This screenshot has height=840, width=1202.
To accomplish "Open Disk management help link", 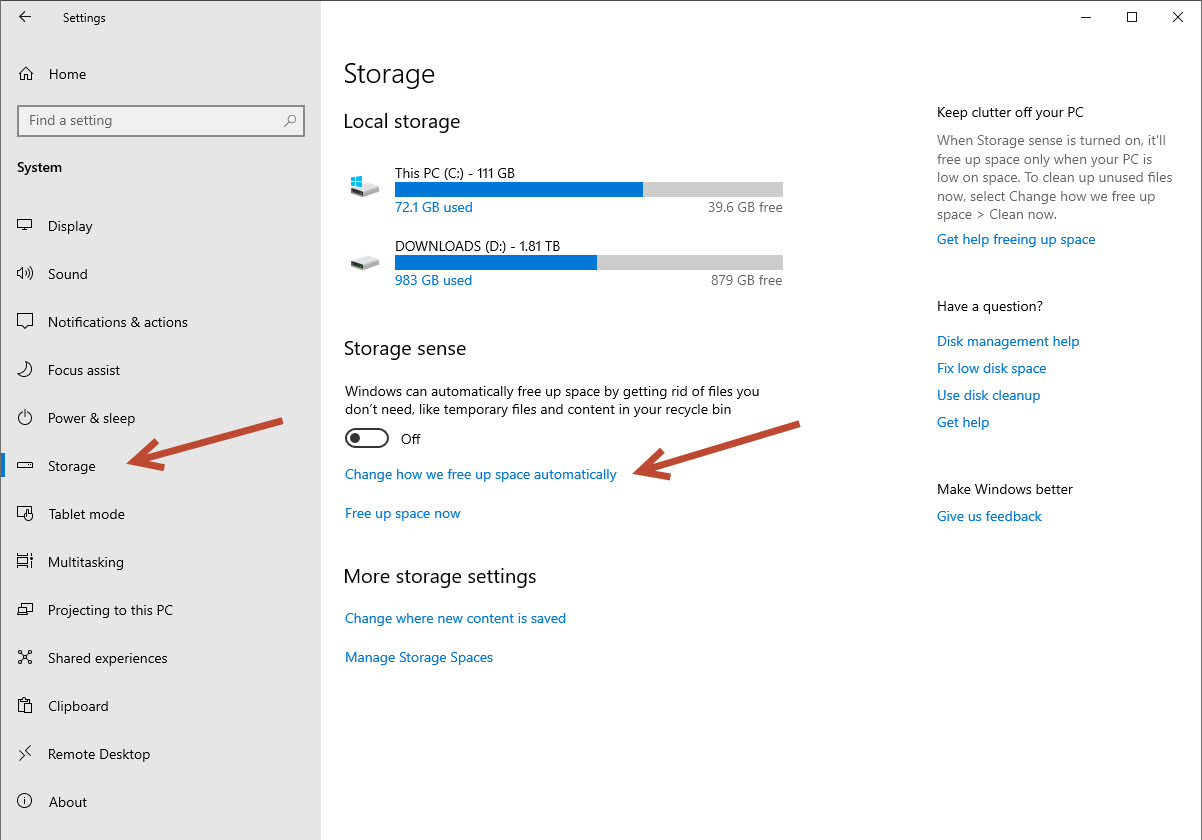I will 1008,341.
